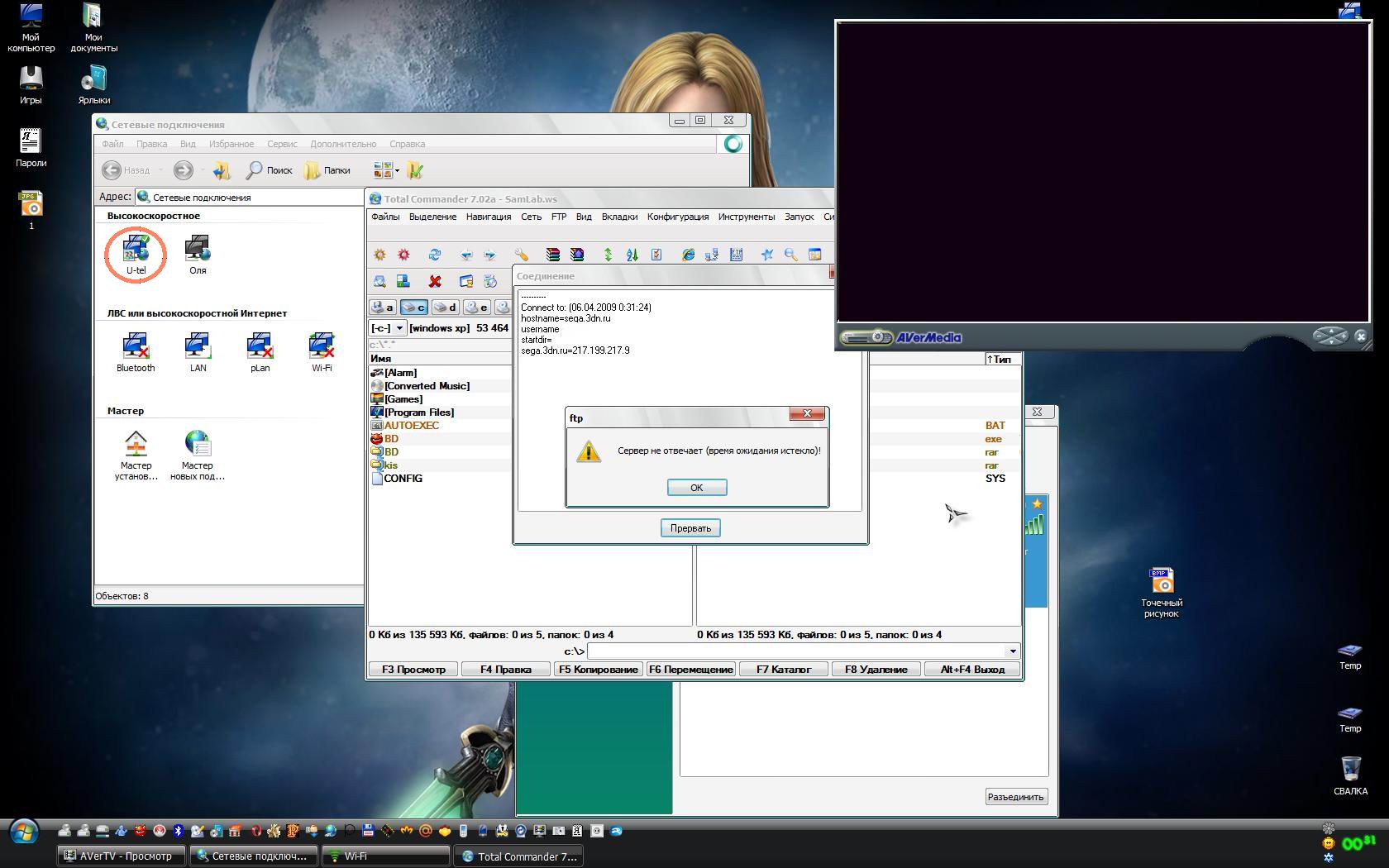Select drive a button in Total Commander

(383, 307)
